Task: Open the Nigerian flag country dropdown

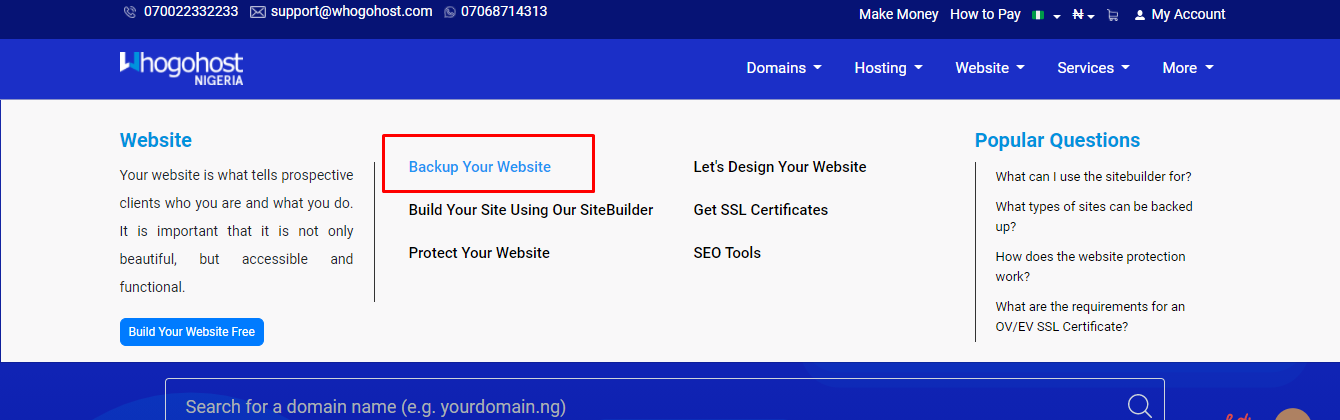Action: 1046,15
